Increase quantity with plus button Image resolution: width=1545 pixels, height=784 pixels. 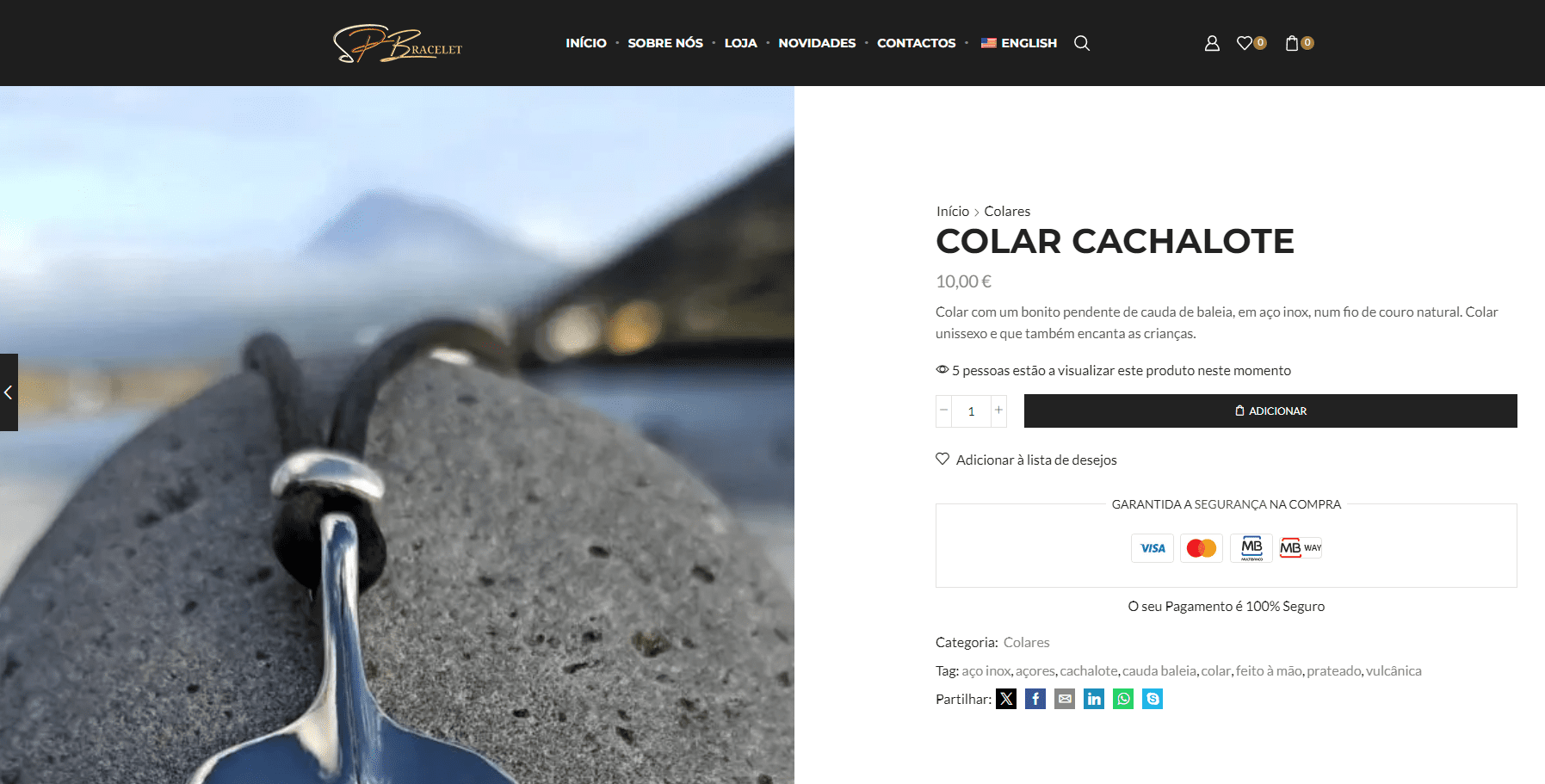(998, 411)
